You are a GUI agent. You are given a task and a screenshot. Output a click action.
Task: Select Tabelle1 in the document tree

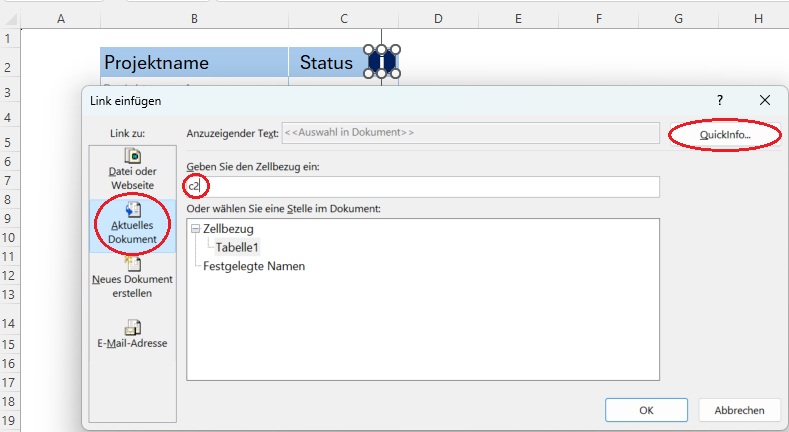pyautogui.click(x=237, y=247)
